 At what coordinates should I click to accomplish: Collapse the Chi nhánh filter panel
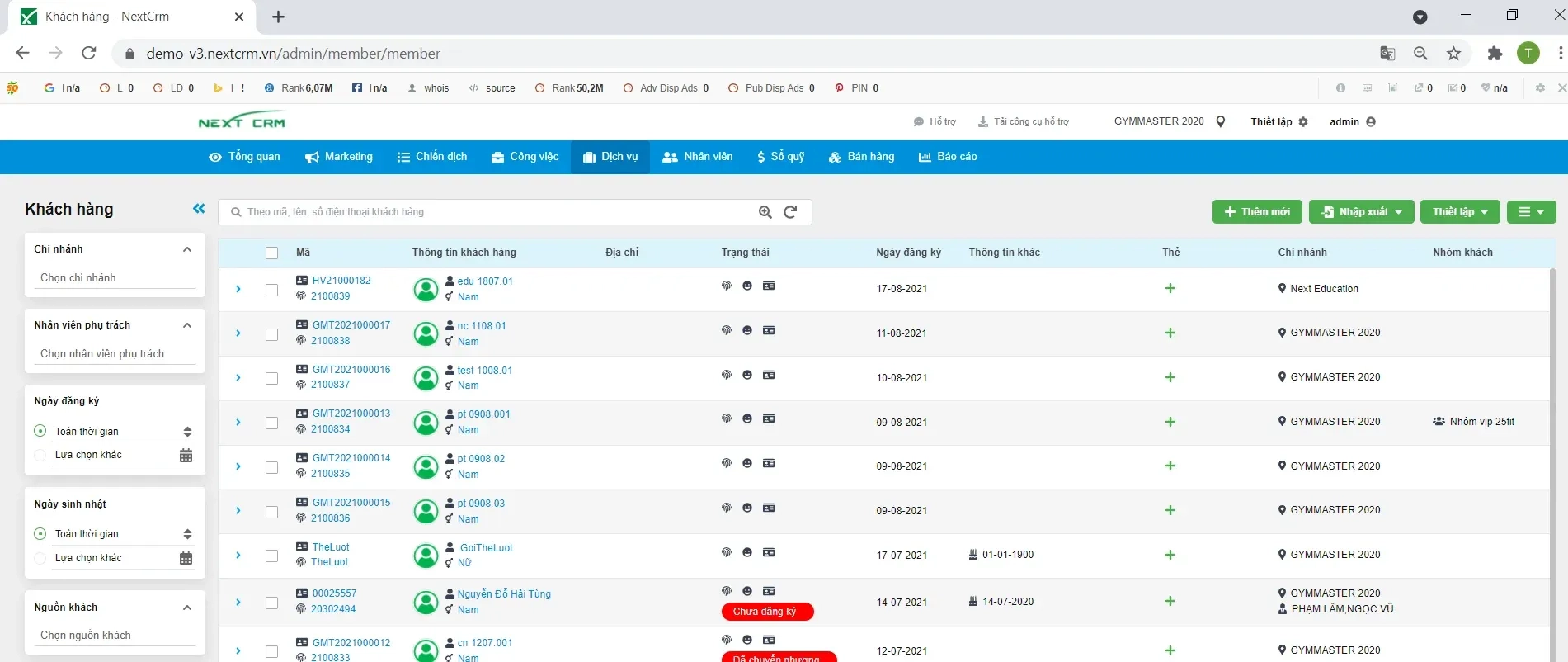pyautogui.click(x=187, y=249)
